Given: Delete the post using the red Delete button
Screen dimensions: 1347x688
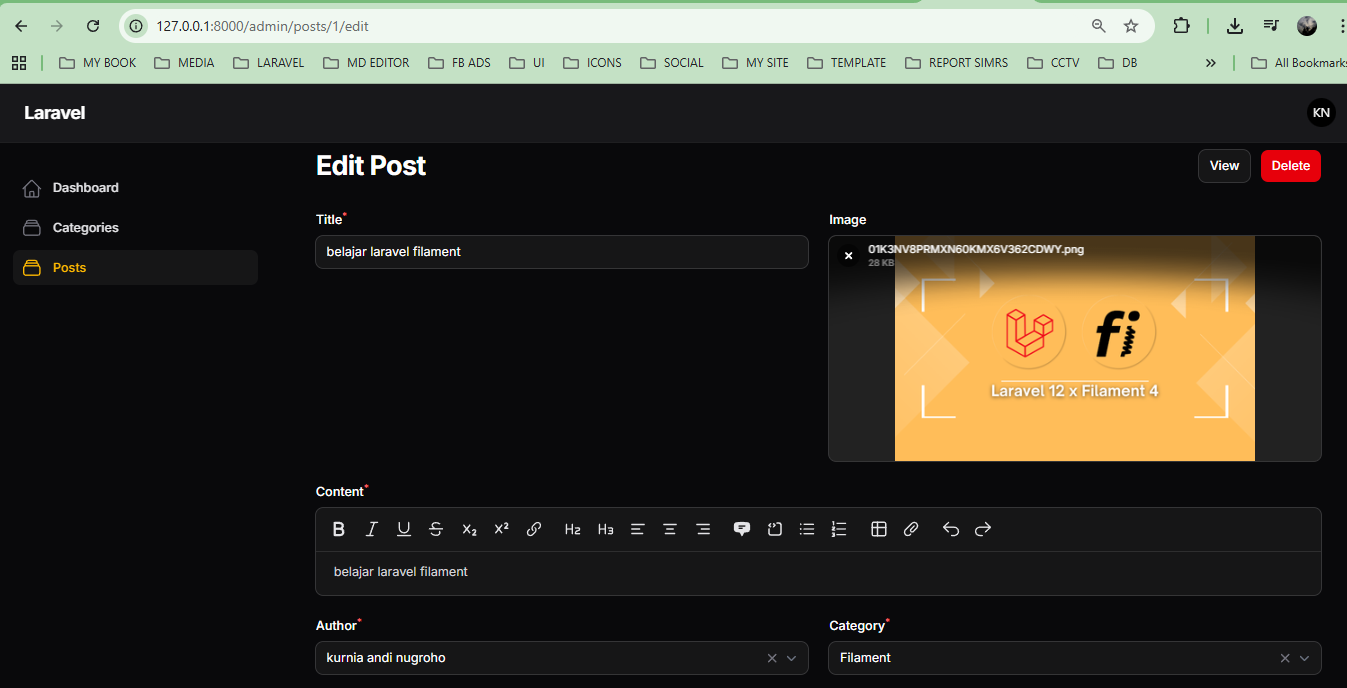Looking at the screenshot, I should pyautogui.click(x=1290, y=165).
